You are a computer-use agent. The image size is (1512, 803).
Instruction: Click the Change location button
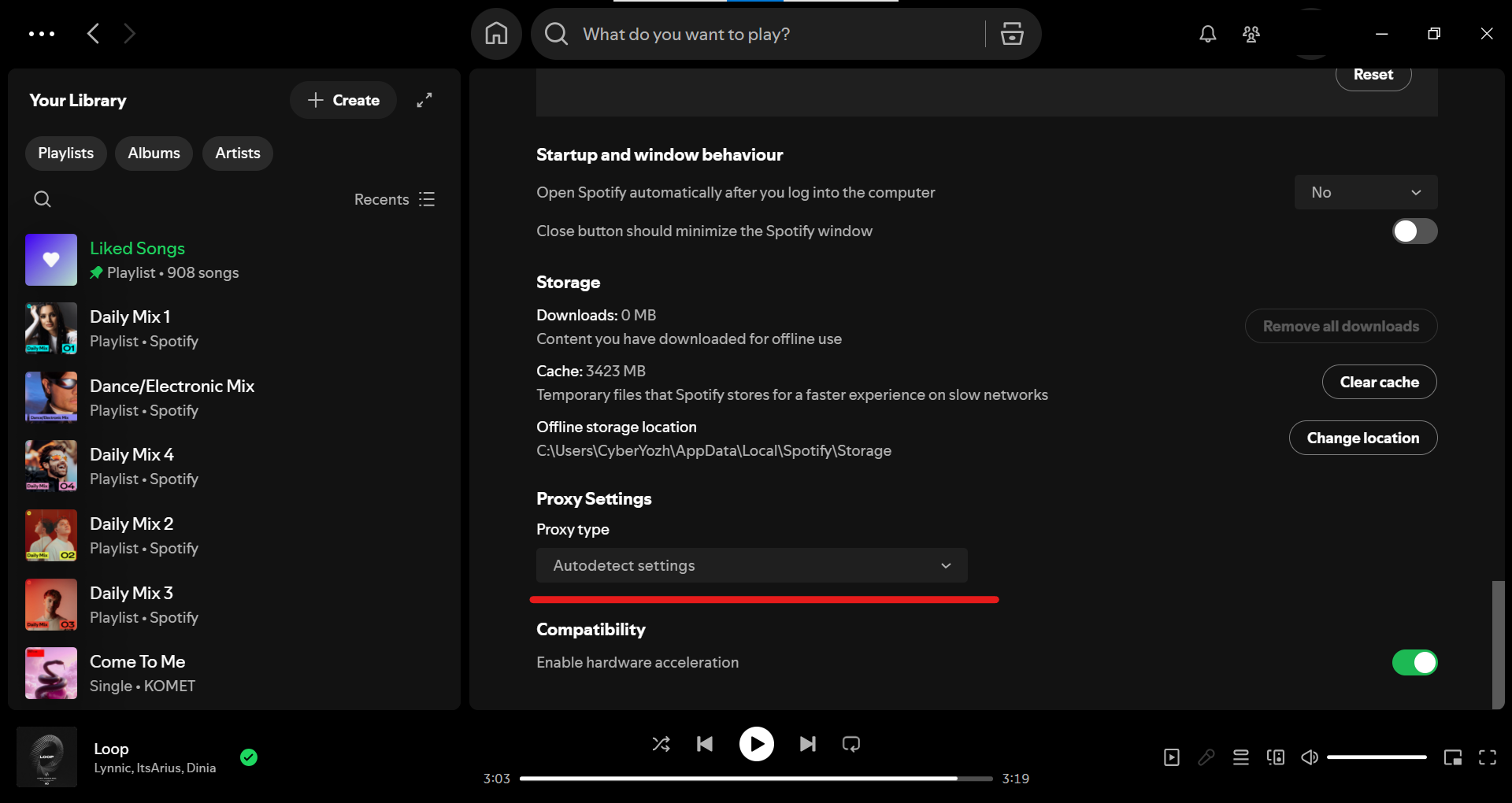tap(1362, 439)
